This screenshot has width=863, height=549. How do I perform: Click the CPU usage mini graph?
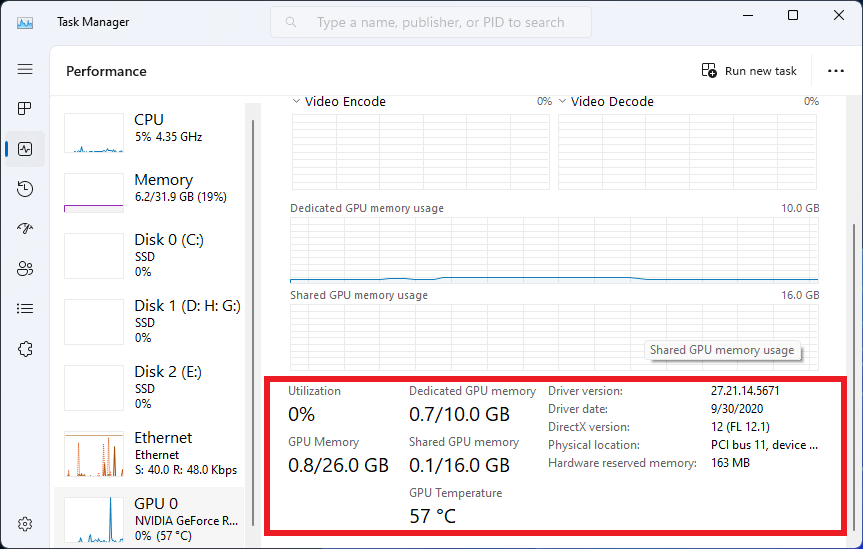point(94,133)
